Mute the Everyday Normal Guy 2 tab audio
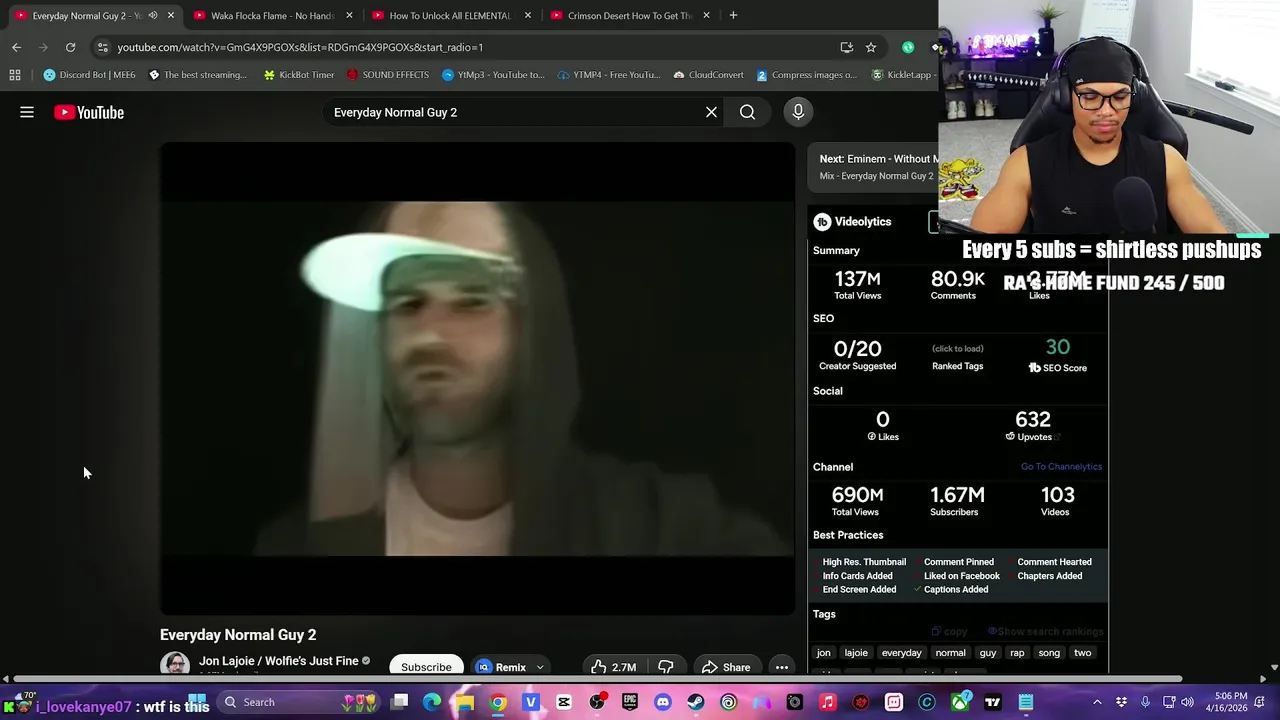 tap(153, 15)
